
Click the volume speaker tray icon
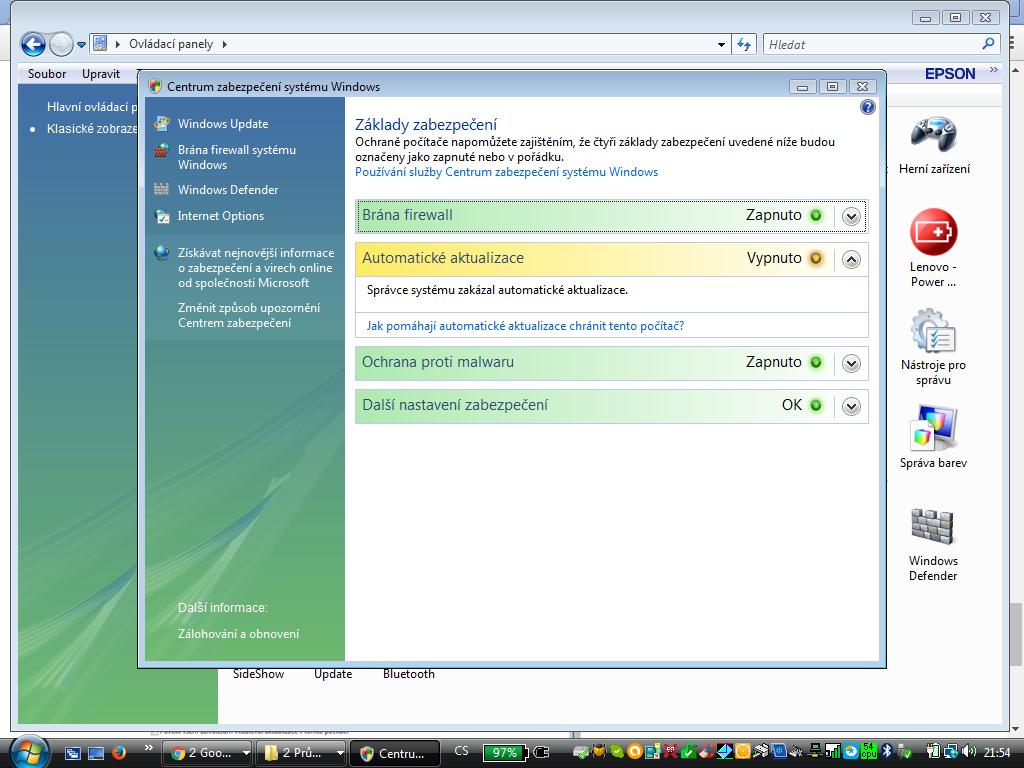tap(969, 751)
